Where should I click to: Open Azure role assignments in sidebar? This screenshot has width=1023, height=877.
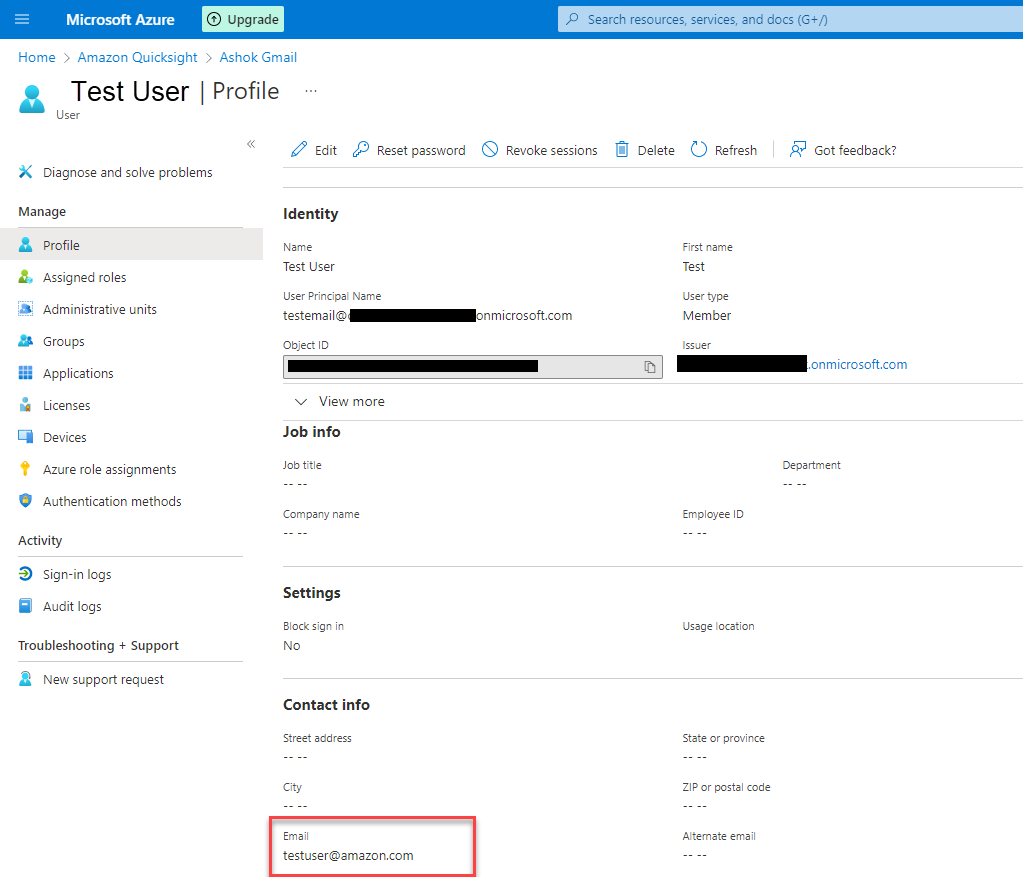(110, 469)
